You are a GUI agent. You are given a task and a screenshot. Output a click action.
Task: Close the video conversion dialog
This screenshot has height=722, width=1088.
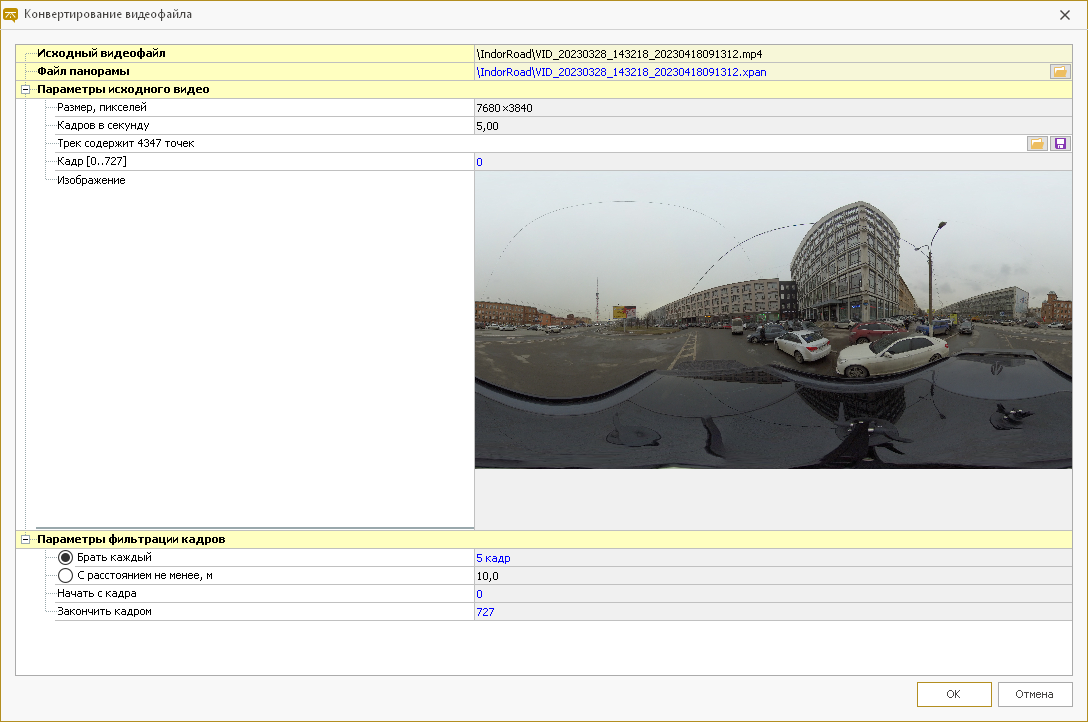(1064, 15)
